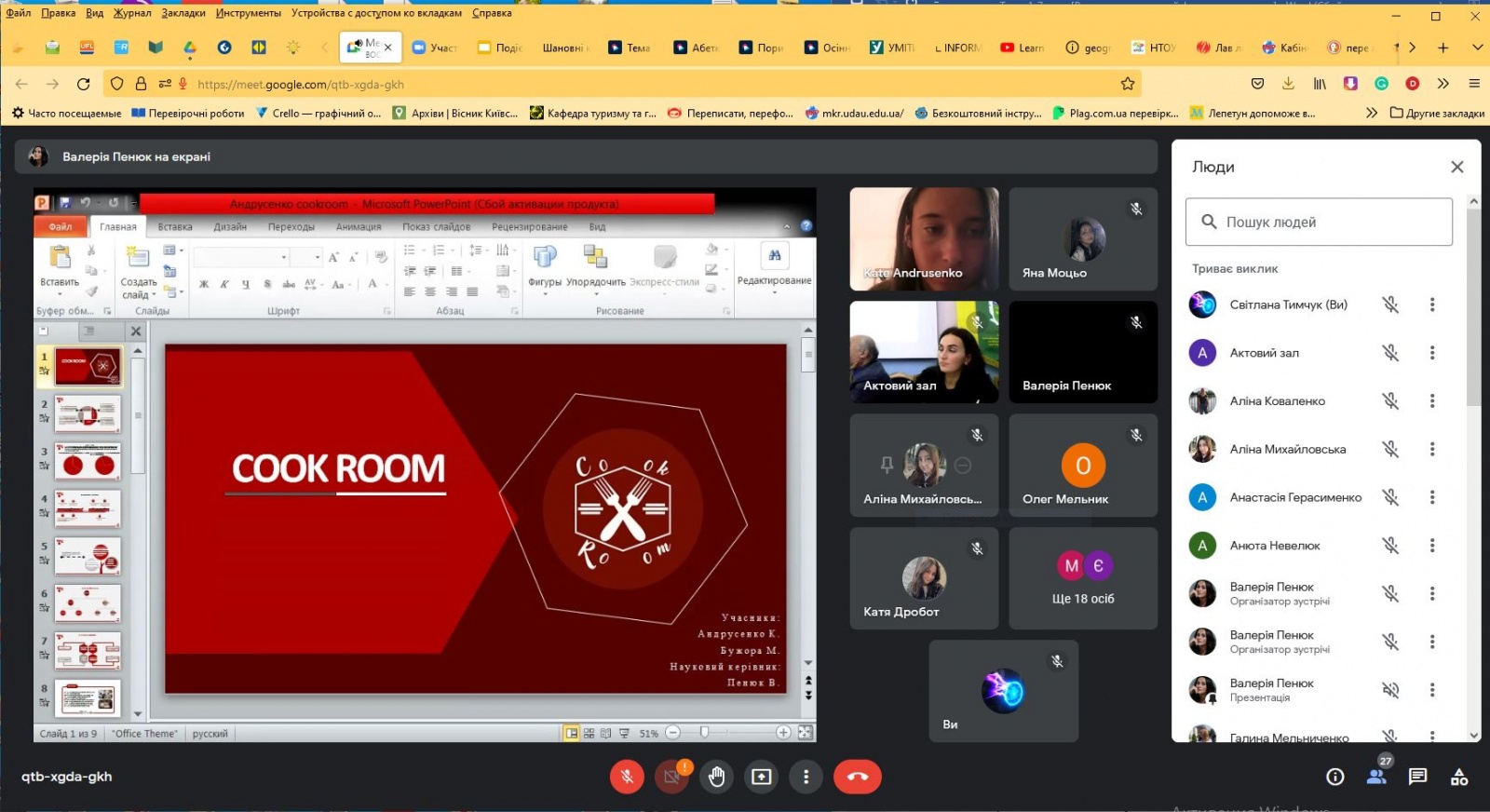
Task: Show more toolbar tools overflow chevron
Action: coord(1443,84)
